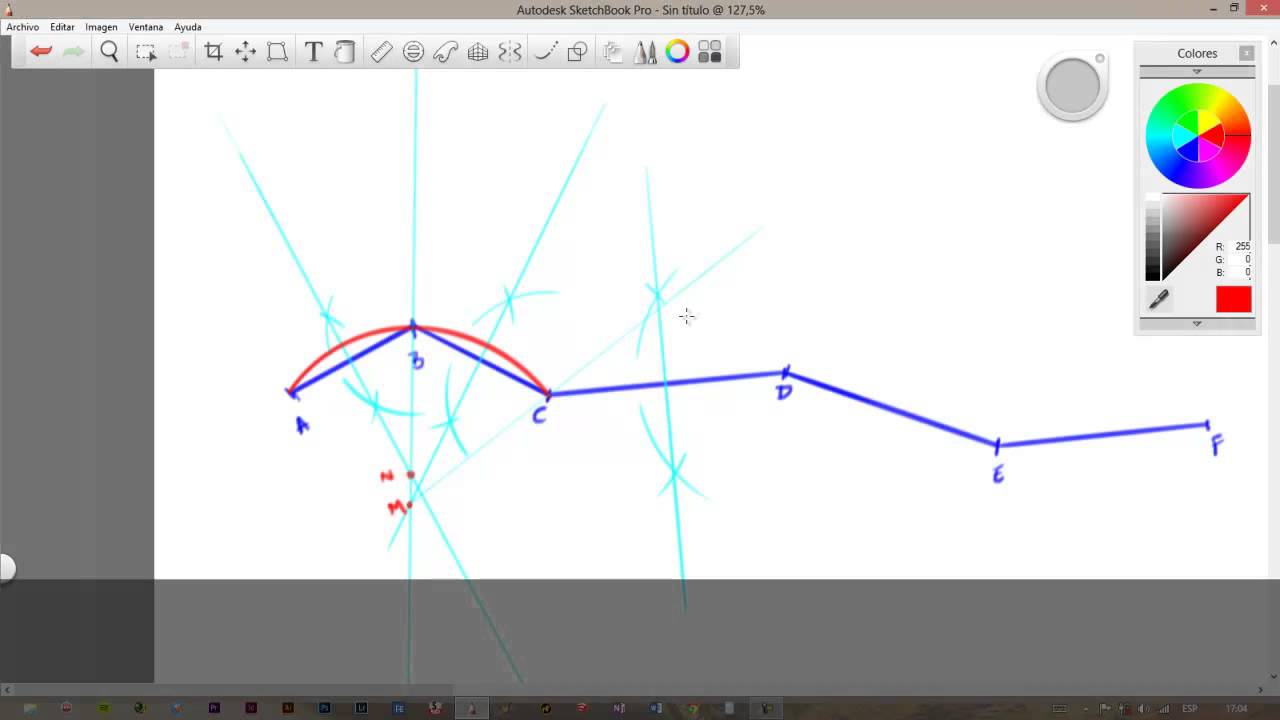Viewport: 1280px width, 720px height.
Task: Click the white lagoon handle at left edge
Action: (5, 568)
